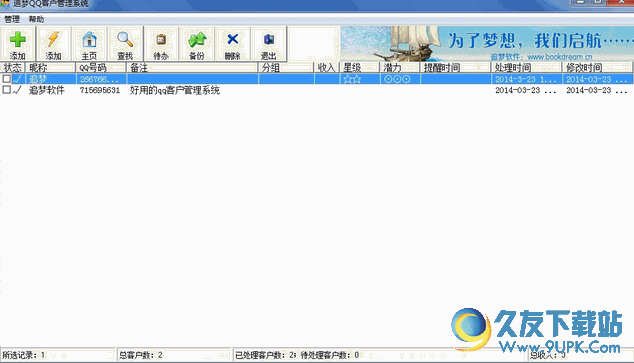Sort by the 提醒时间 column header
The width and height of the screenshot is (634, 363).
pos(455,68)
